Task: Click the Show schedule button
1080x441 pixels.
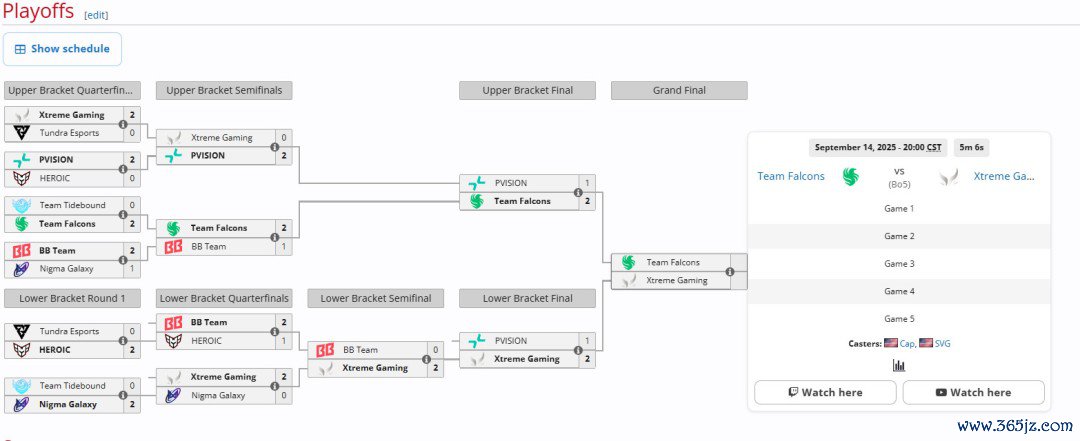Action: coord(62,49)
